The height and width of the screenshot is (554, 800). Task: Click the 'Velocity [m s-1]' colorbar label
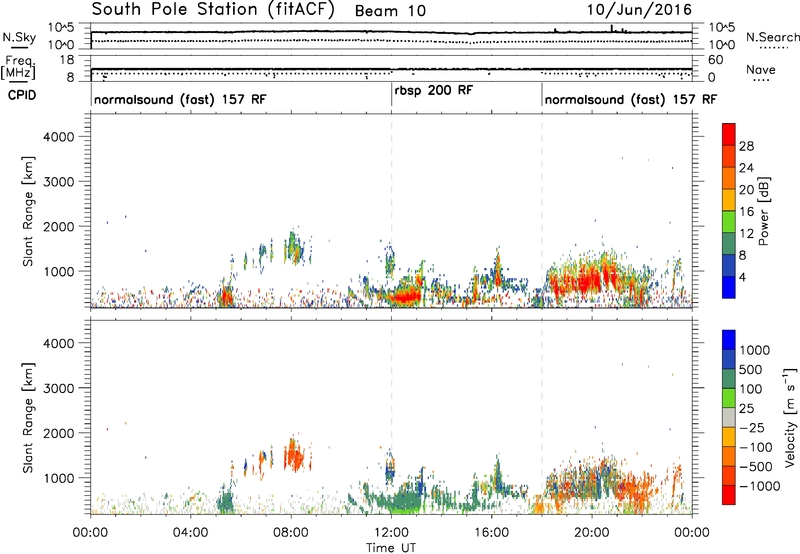pyautogui.click(x=790, y=417)
